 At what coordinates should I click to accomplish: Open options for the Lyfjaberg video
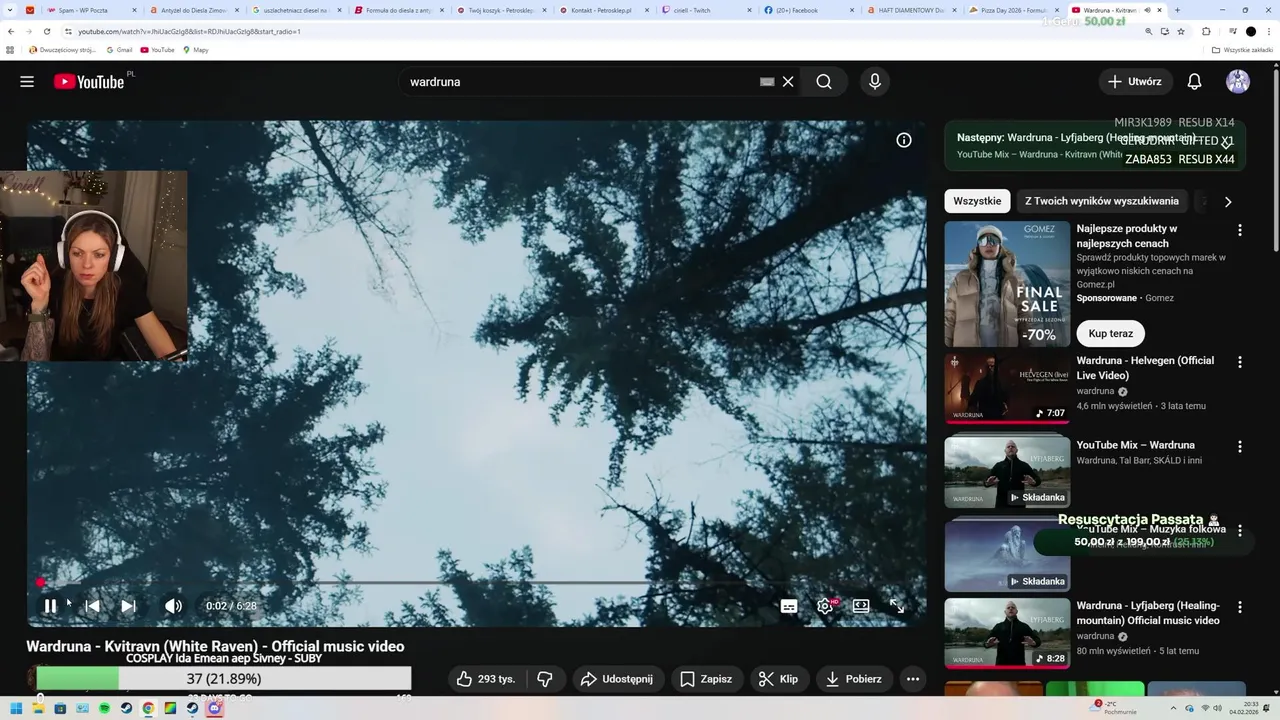[x=1240, y=607]
